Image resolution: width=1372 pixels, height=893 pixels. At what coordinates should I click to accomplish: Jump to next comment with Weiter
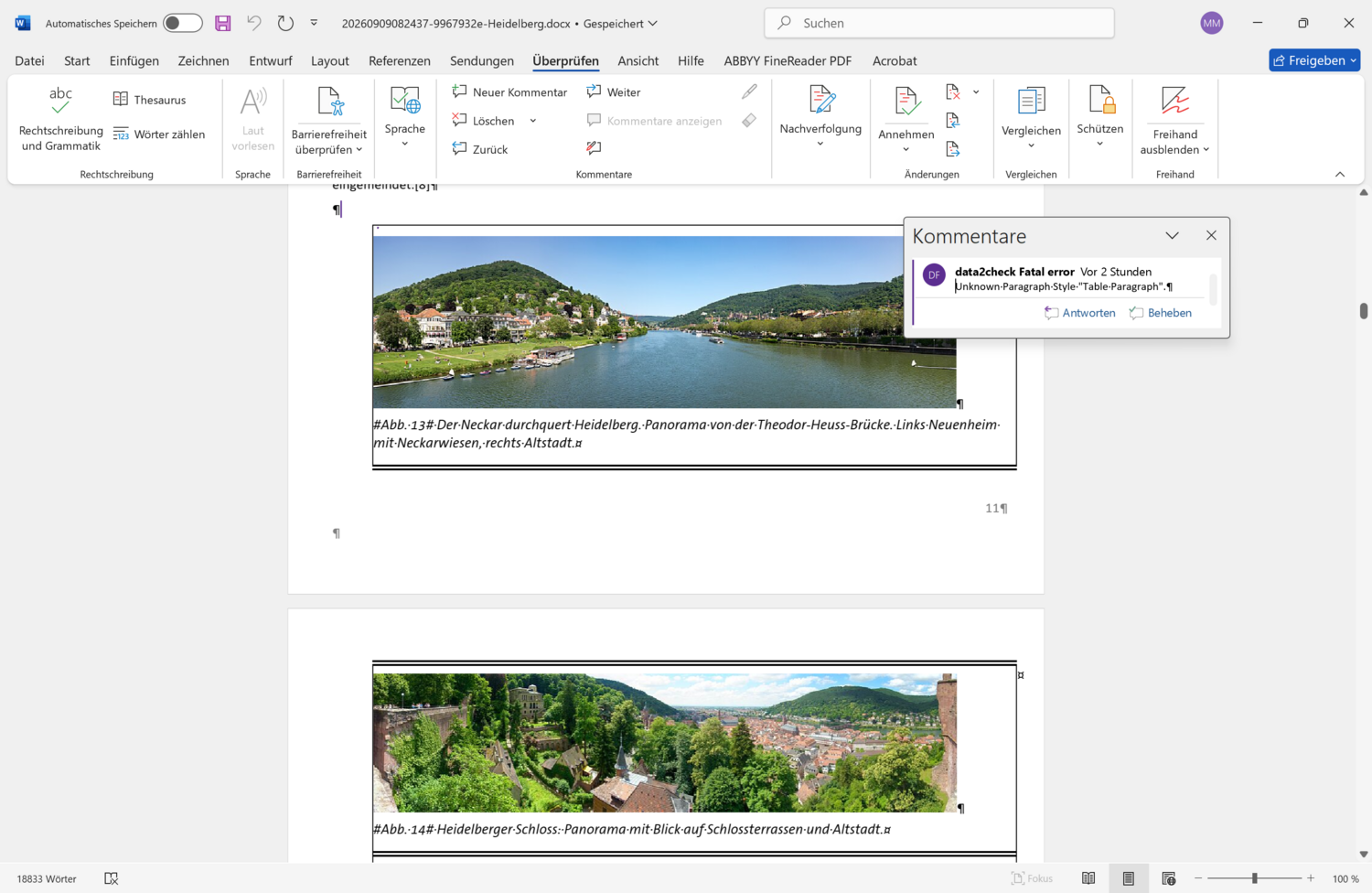[614, 92]
